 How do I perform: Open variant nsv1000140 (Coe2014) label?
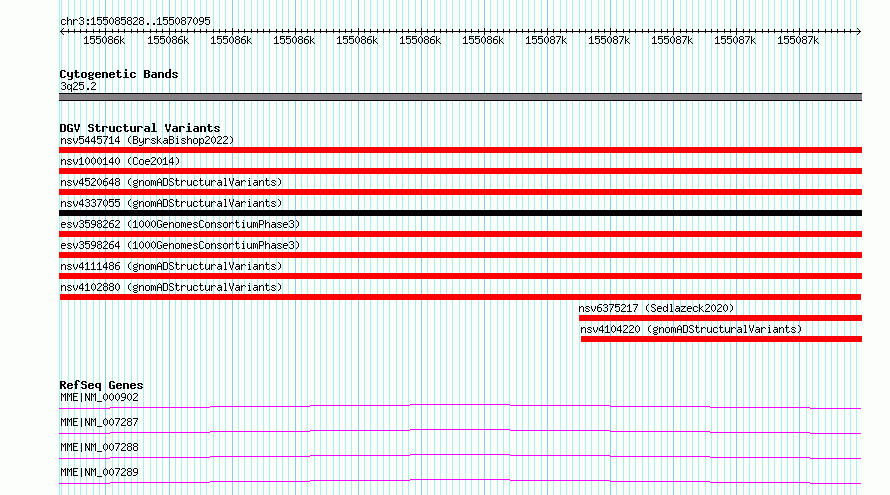tap(120, 161)
